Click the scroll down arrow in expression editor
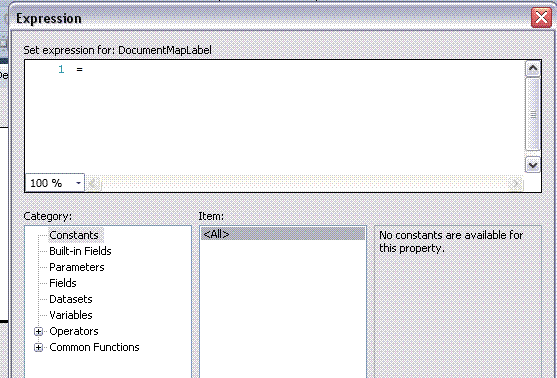This screenshot has width=557, height=378. point(532,165)
